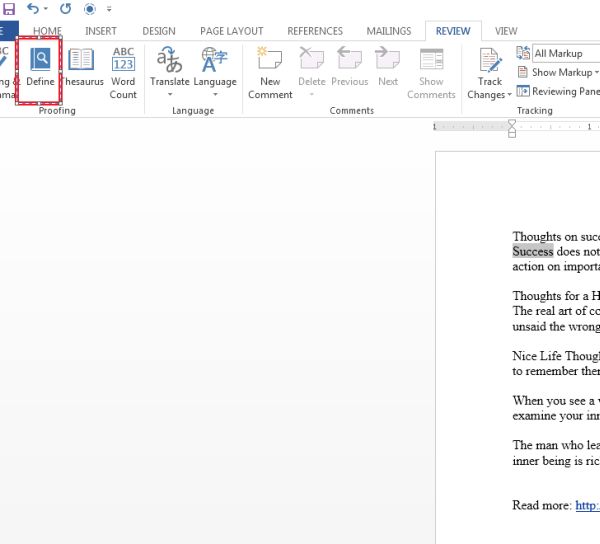Click the line starting 'When you see a'
This screenshot has height=544, width=600.
click(556, 401)
